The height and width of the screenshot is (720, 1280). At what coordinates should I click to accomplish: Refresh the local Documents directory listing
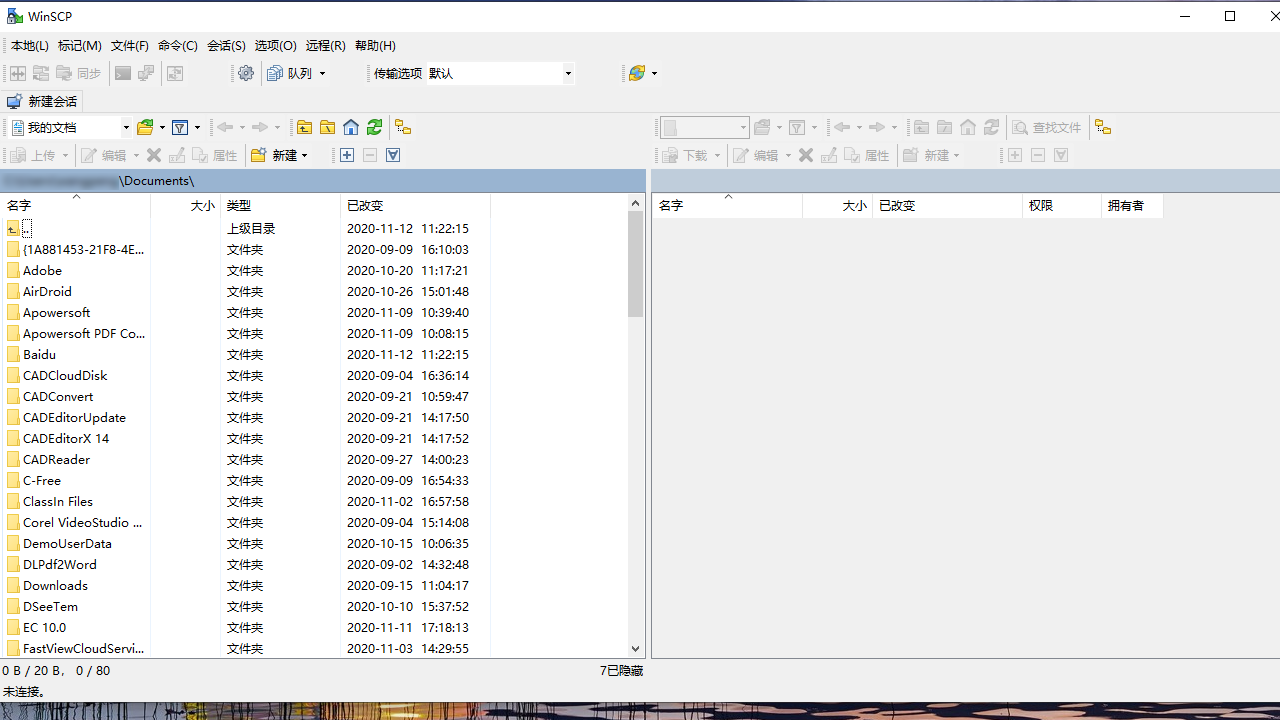[374, 127]
